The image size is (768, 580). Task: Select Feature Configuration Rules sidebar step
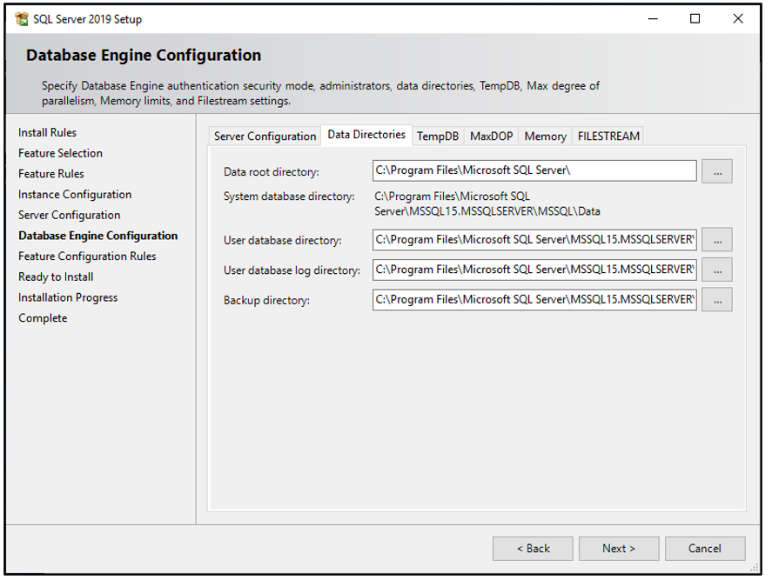87,256
